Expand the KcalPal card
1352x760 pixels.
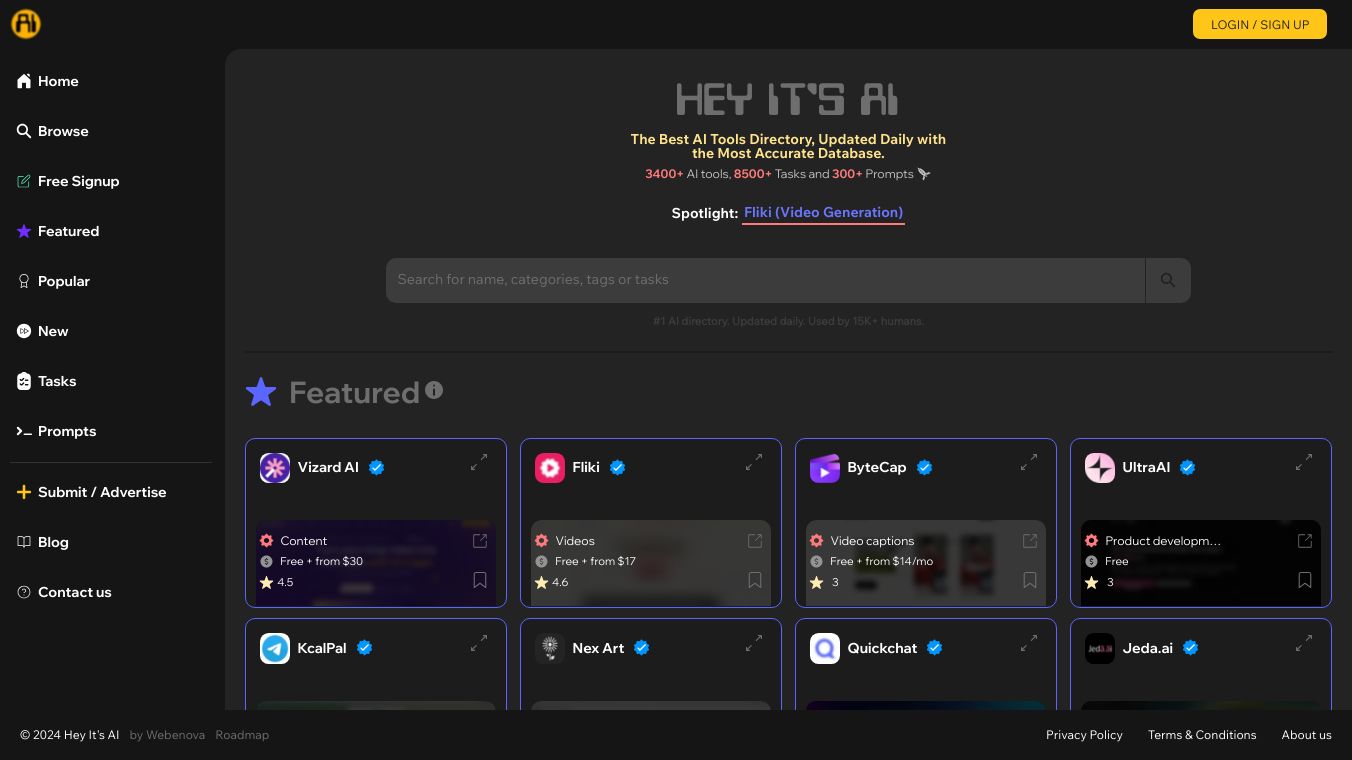tap(479, 643)
